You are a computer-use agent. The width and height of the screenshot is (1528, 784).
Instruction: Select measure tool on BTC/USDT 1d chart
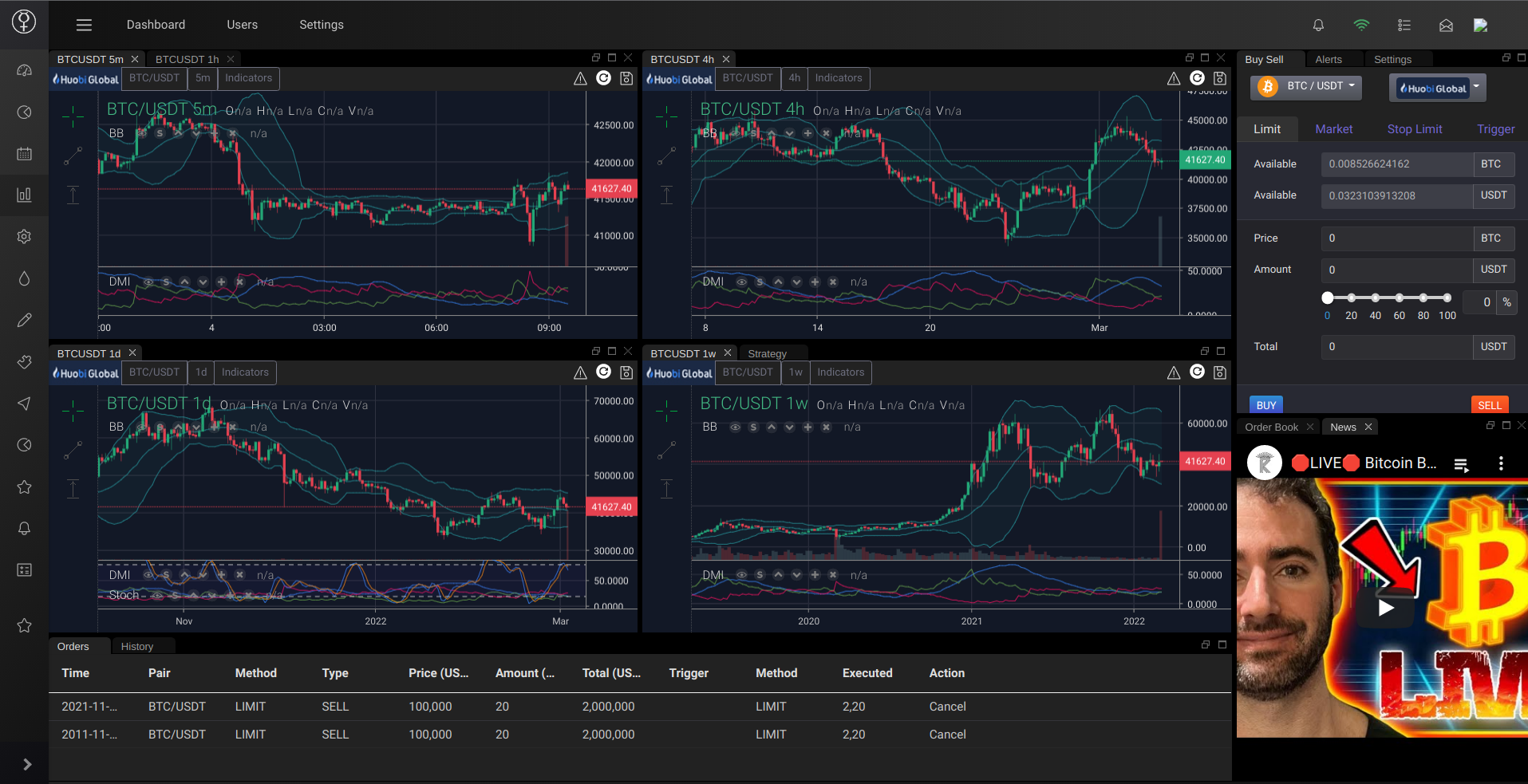tap(73, 488)
